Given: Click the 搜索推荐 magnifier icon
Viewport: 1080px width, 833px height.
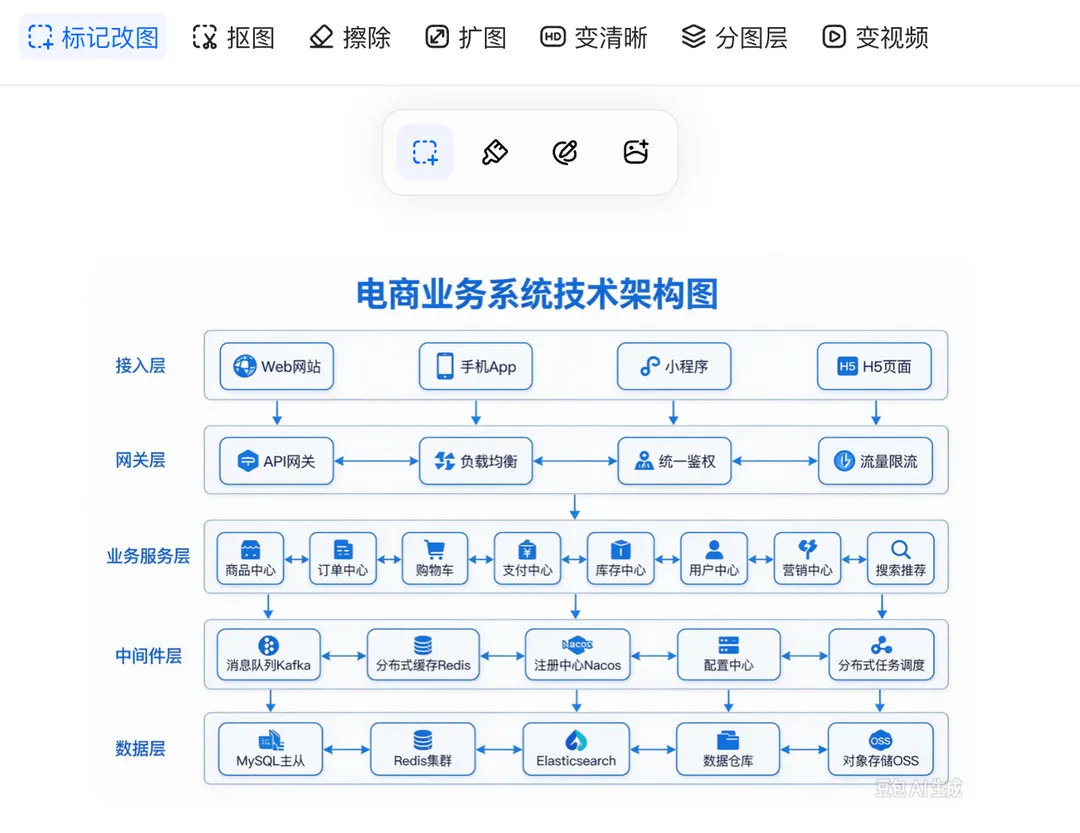Looking at the screenshot, I should 901,549.
